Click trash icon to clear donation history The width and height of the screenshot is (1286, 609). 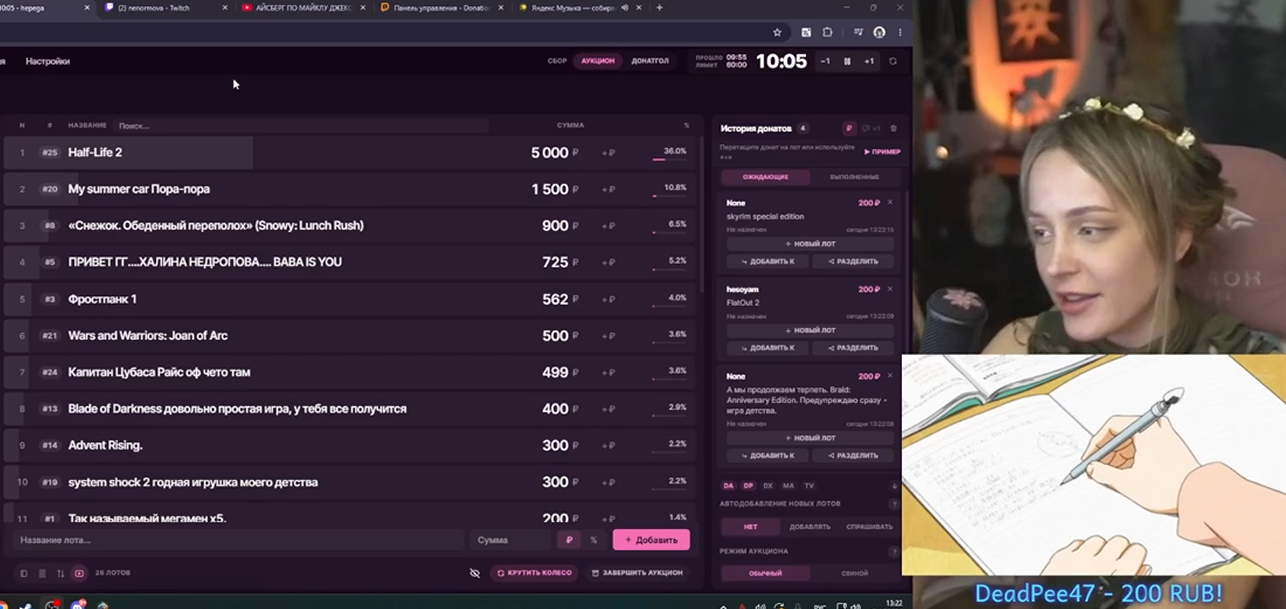893,128
